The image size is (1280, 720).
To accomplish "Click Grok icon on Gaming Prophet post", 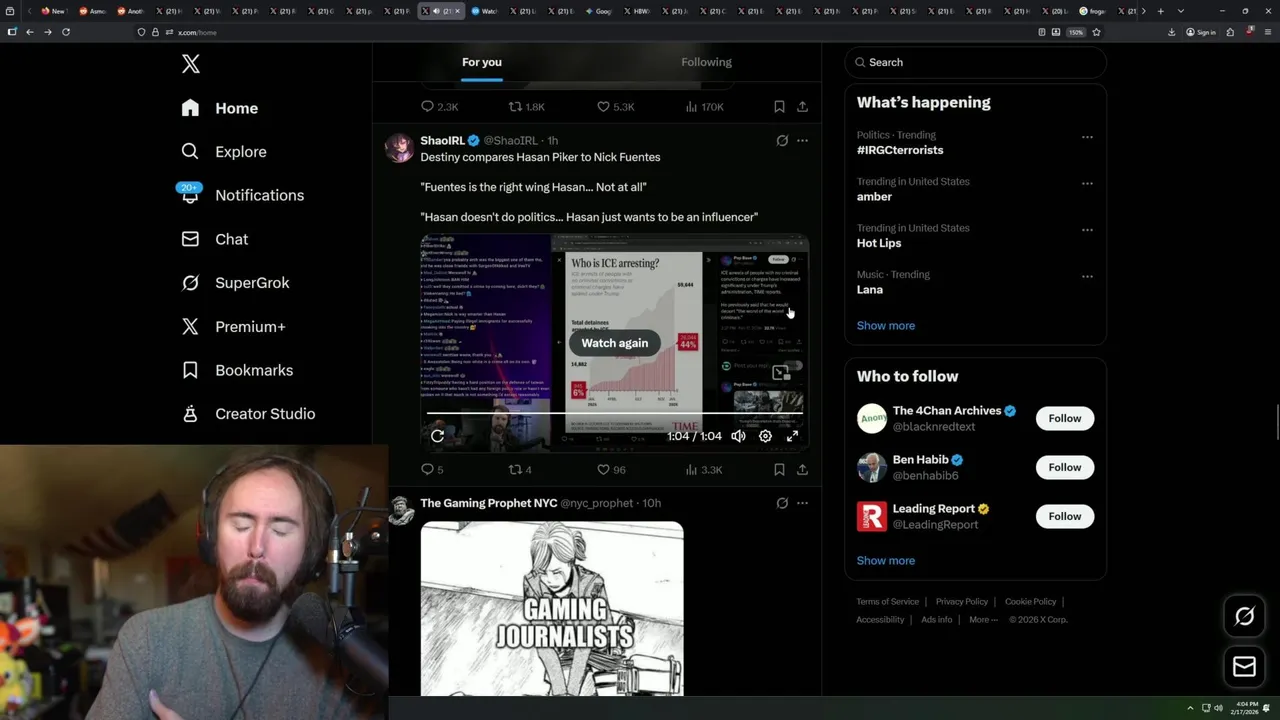I will pos(782,503).
